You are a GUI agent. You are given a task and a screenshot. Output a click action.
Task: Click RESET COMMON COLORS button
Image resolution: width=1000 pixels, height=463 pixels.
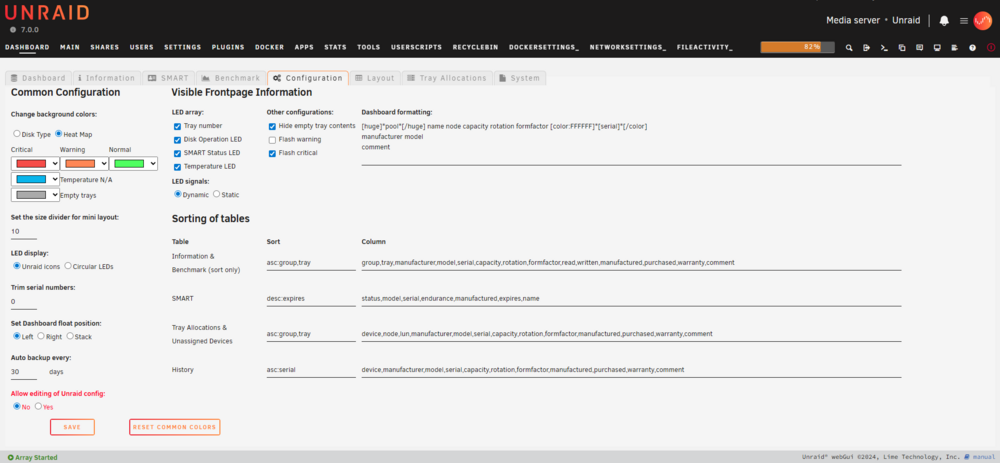coord(175,427)
